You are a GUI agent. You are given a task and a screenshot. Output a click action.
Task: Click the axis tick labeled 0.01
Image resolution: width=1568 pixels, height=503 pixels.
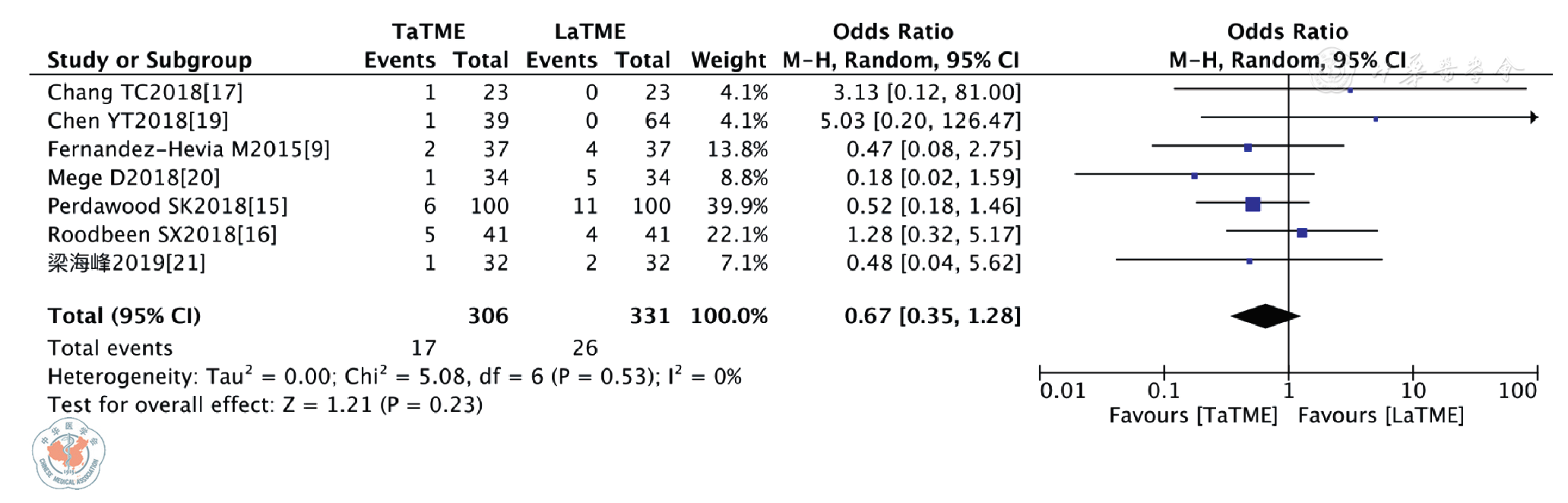[x=1062, y=391]
